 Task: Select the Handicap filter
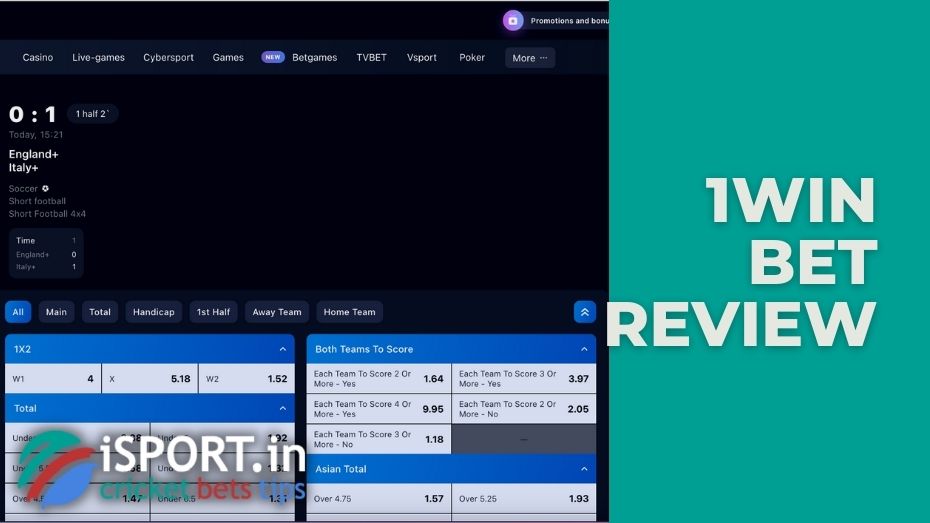pos(154,312)
